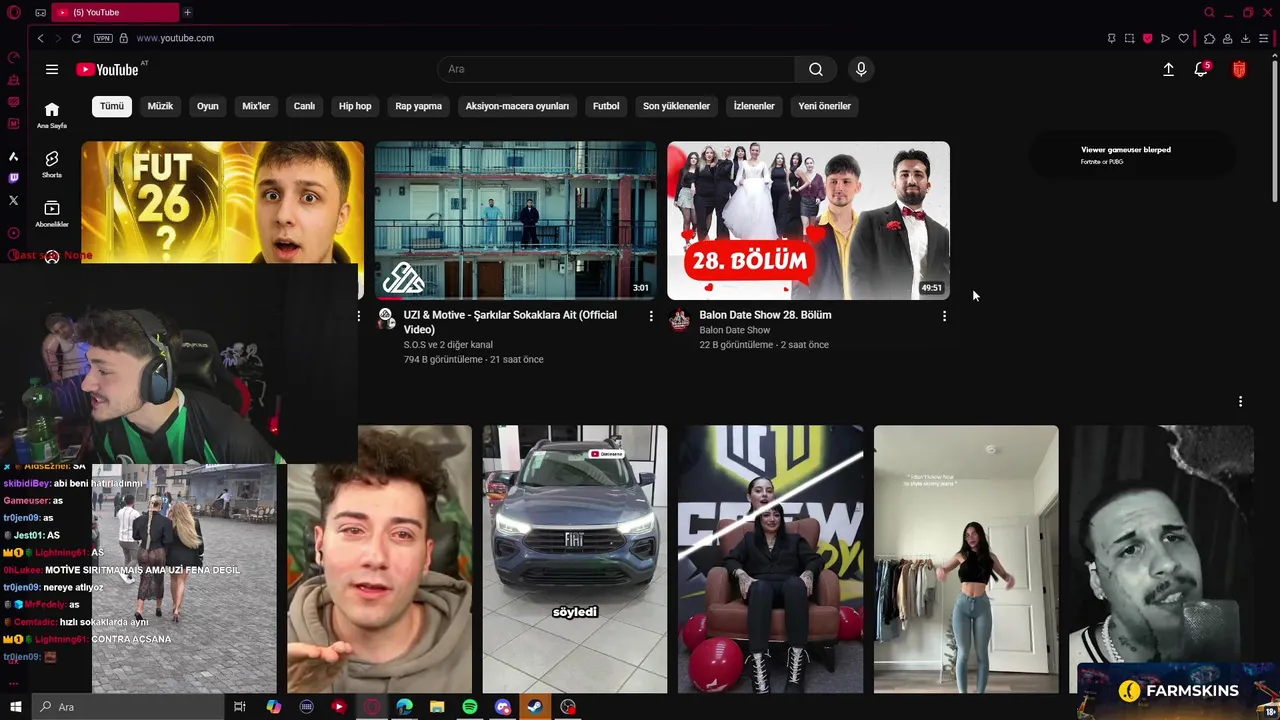Open Shorts from the sidebar
This screenshot has height=720, width=1280.
[52, 164]
